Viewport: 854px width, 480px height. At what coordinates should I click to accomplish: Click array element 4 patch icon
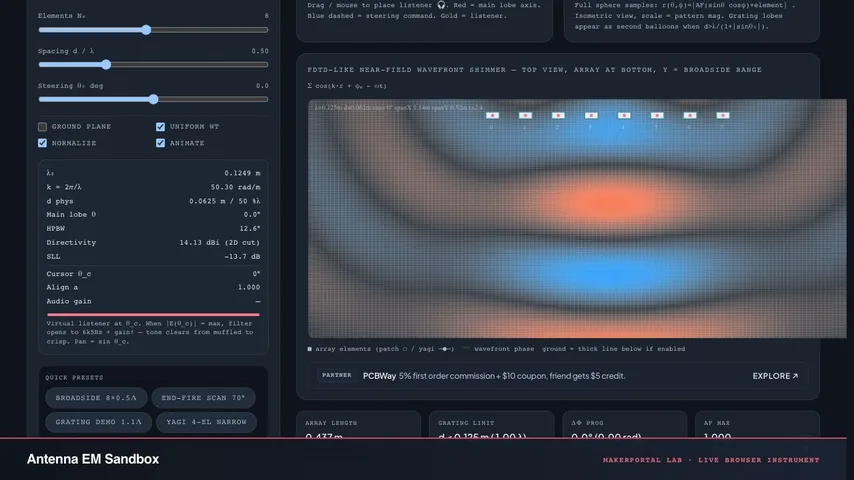pyautogui.click(x=624, y=116)
